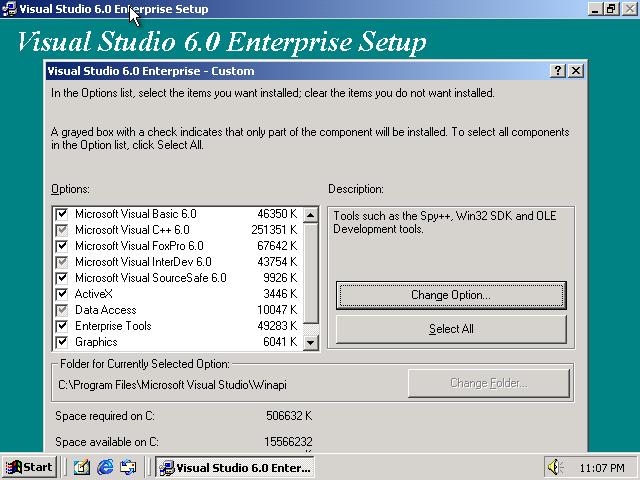Click the 506632 K space required value
This screenshot has height=480, width=640.
(x=289, y=416)
